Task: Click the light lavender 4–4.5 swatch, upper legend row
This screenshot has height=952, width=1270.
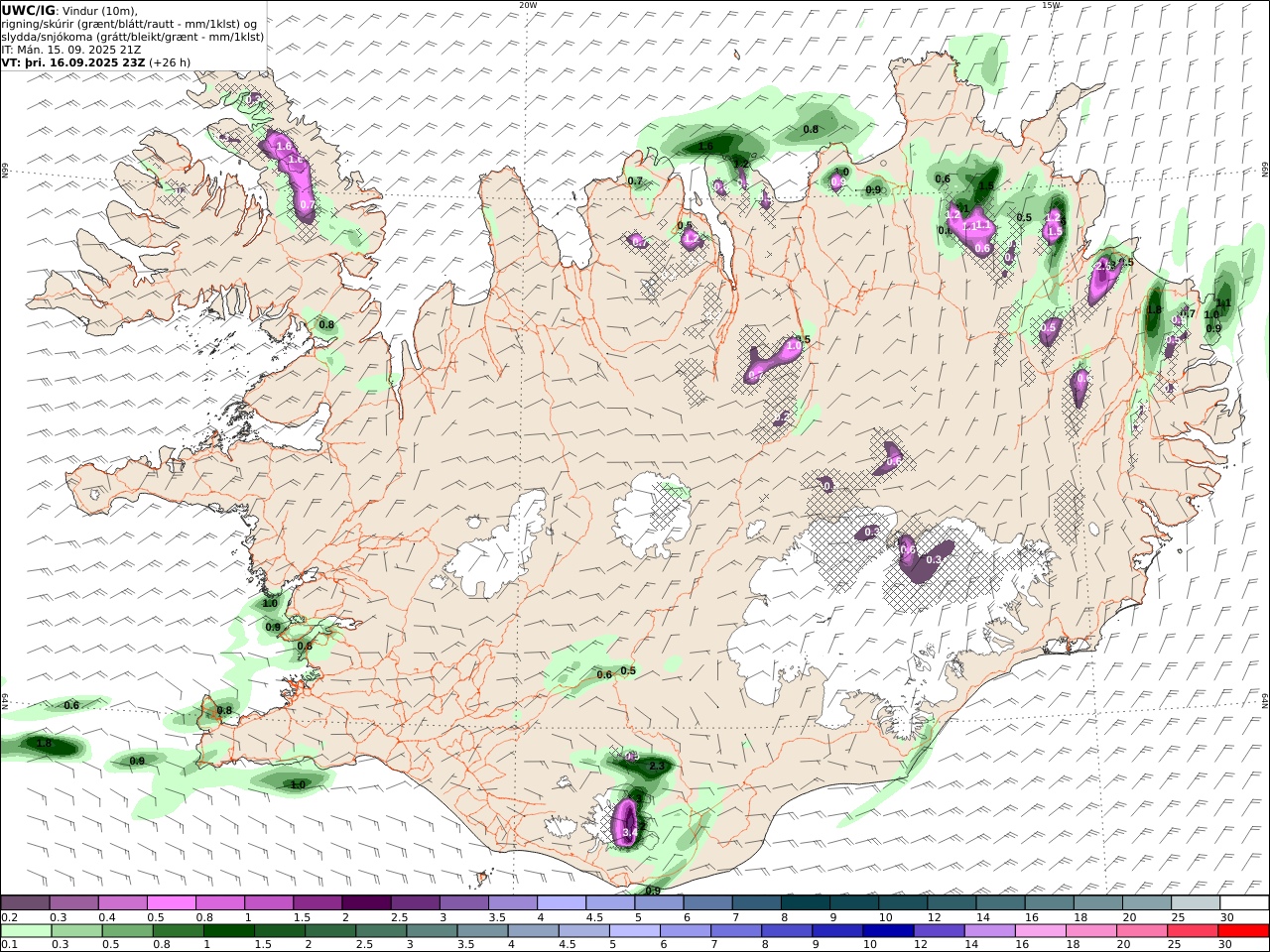Action: tap(562, 903)
